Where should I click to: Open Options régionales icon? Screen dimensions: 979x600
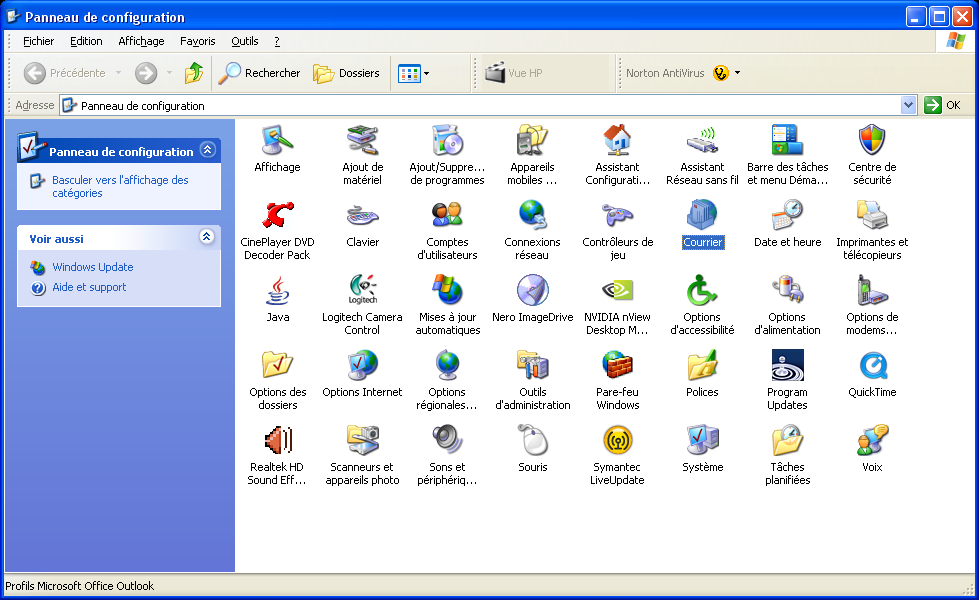coord(447,366)
